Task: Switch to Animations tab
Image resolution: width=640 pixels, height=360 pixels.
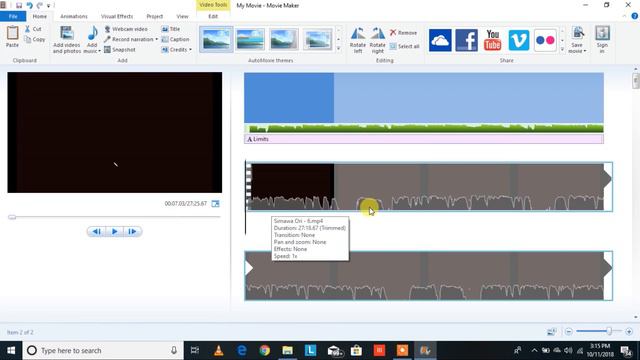Action: pyautogui.click(x=74, y=16)
